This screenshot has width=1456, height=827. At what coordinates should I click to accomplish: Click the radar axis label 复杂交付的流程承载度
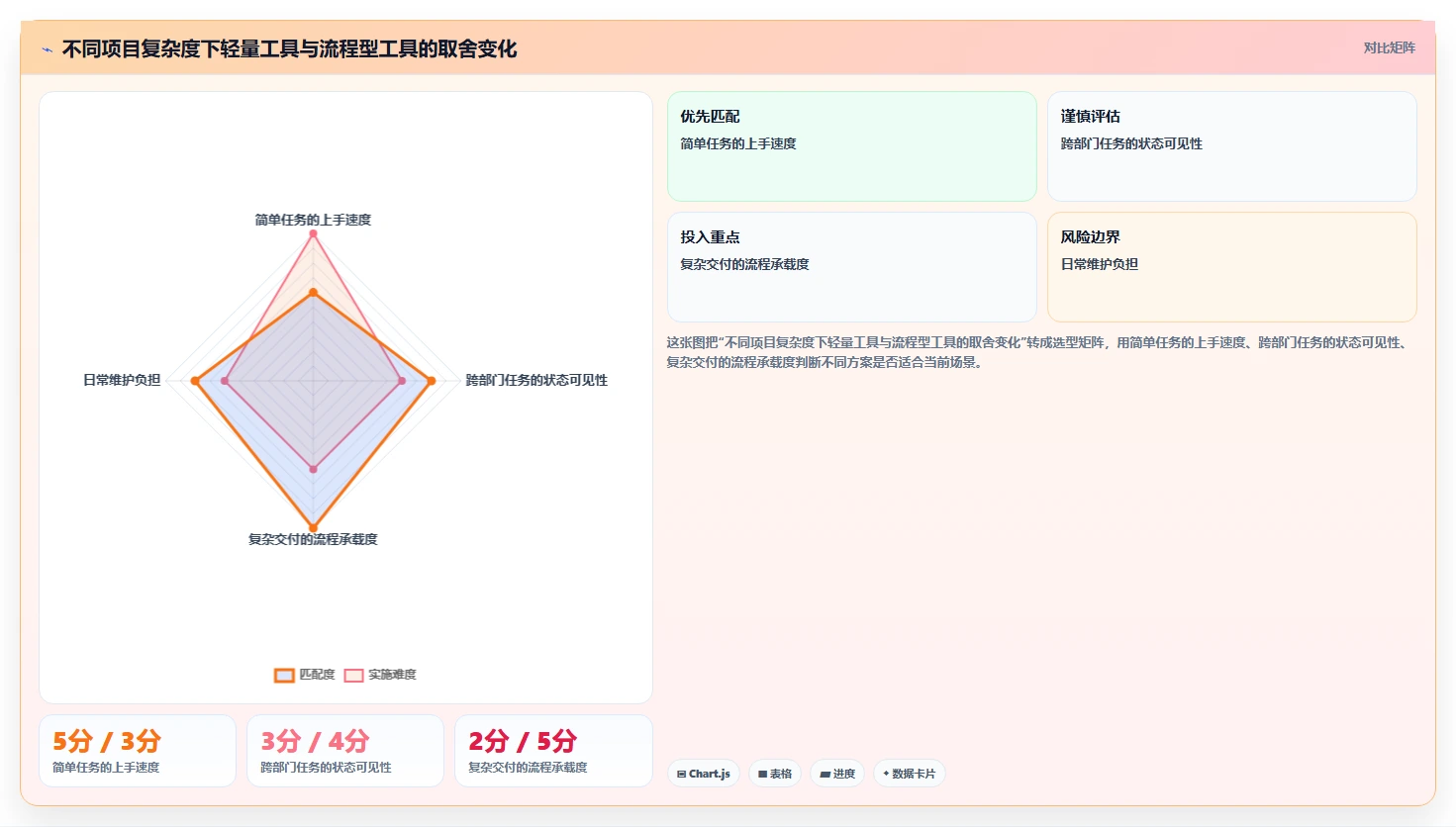[313, 539]
